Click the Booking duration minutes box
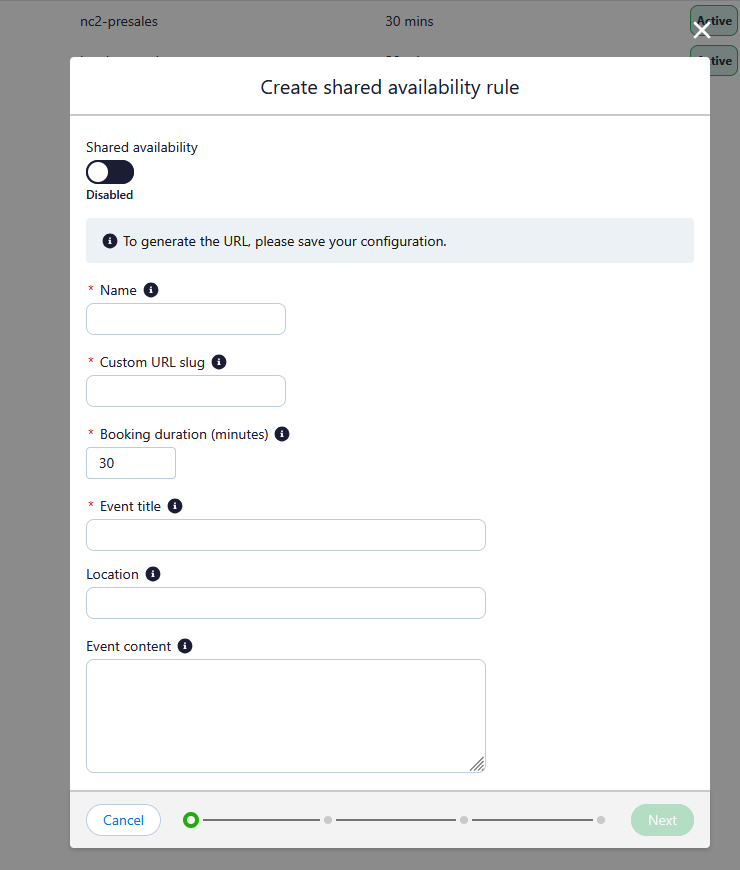The image size is (740, 870). tap(131, 463)
